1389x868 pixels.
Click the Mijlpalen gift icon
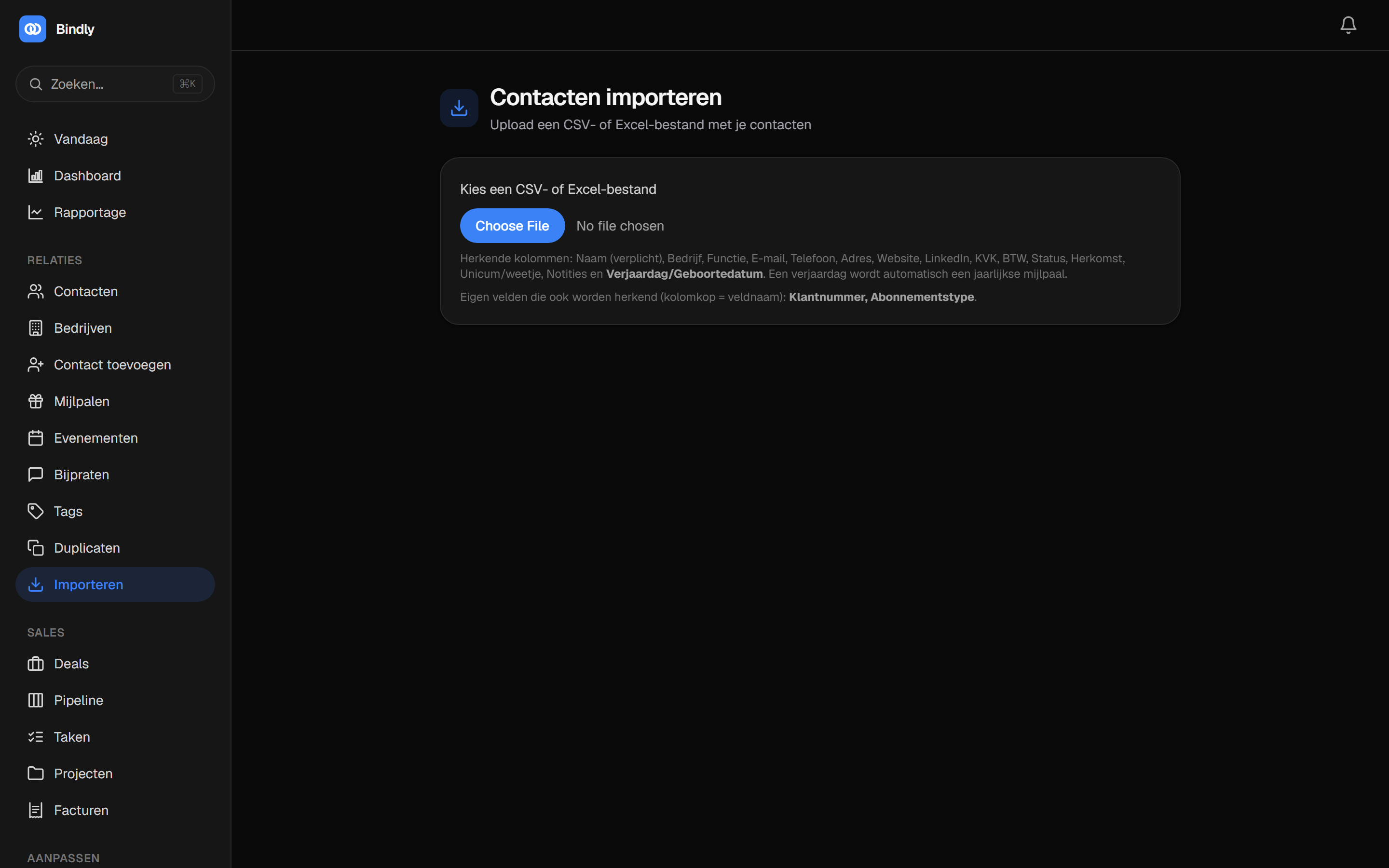point(36,401)
